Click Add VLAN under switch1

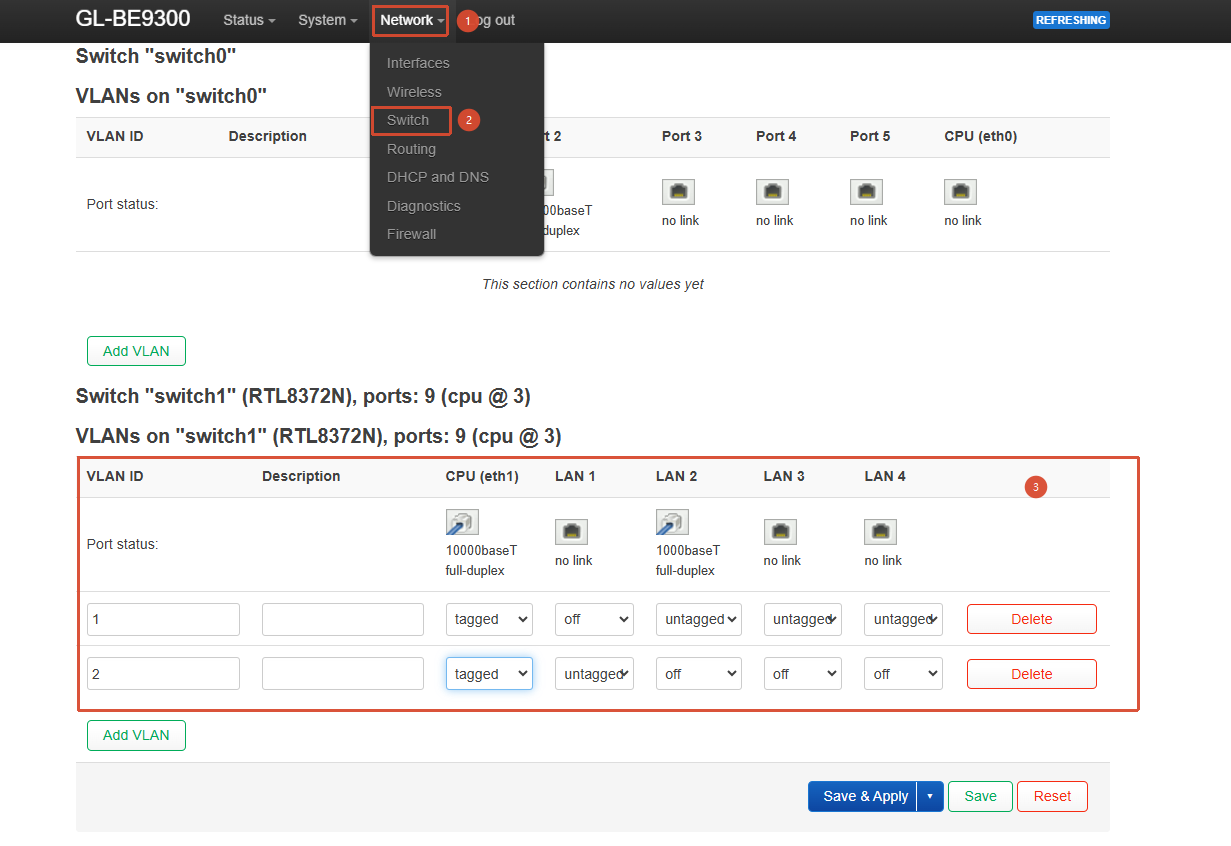pyautogui.click(x=136, y=735)
